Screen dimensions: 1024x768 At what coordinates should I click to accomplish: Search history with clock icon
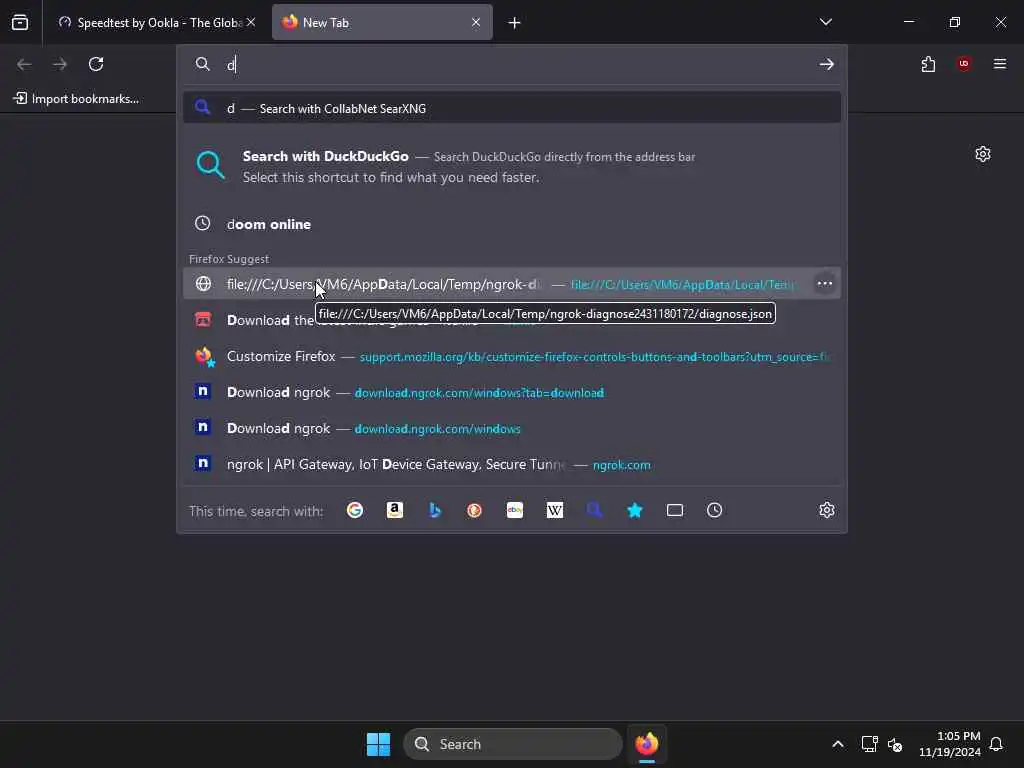[714, 510]
